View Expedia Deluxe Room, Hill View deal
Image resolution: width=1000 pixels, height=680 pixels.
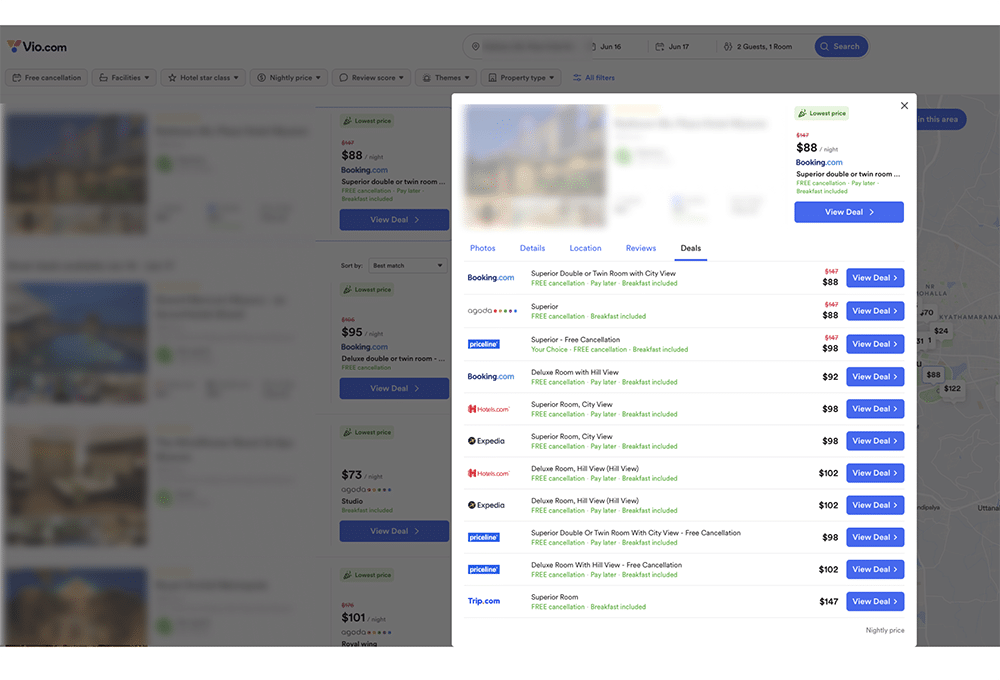tap(874, 505)
